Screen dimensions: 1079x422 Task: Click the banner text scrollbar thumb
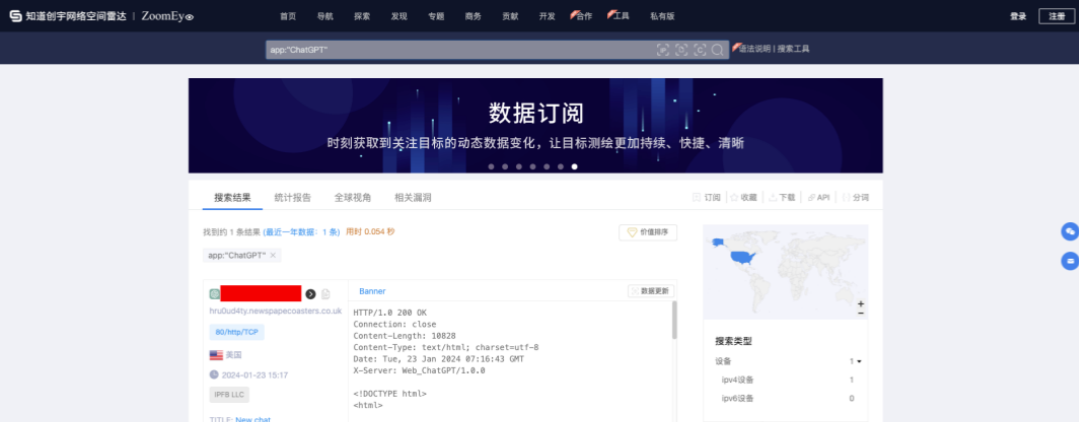[x=674, y=320]
